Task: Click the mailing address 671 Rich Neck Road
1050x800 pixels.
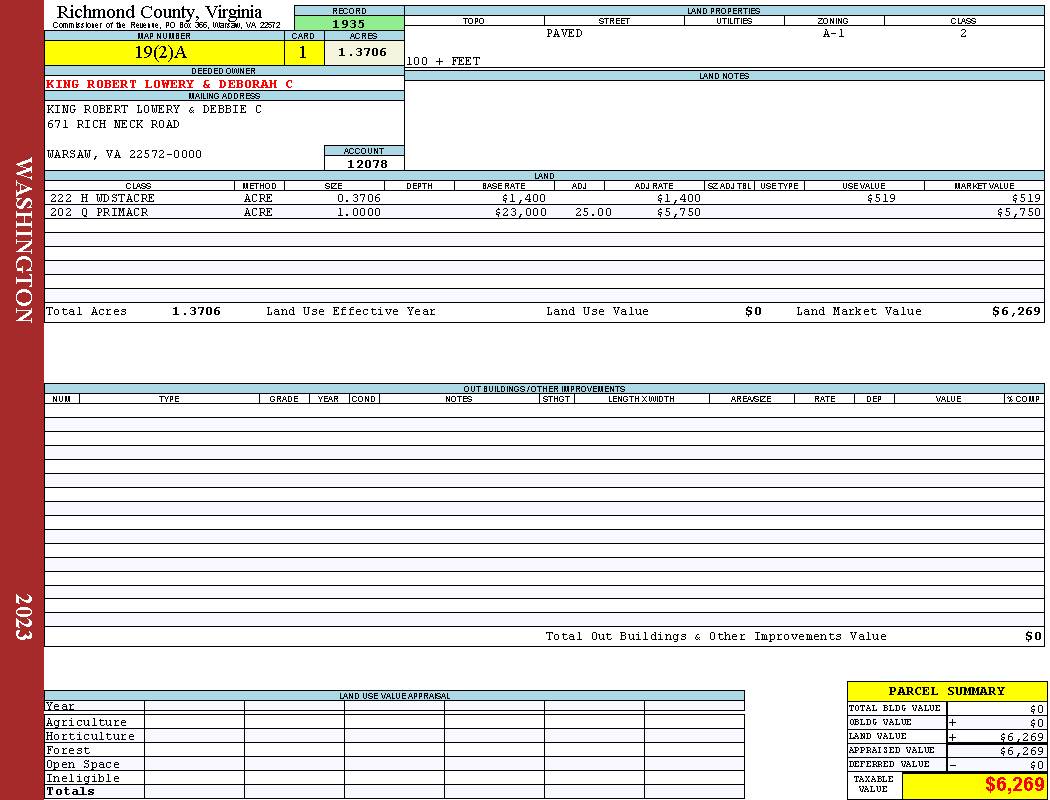Action: pyautogui.click(x=113, y=125)
